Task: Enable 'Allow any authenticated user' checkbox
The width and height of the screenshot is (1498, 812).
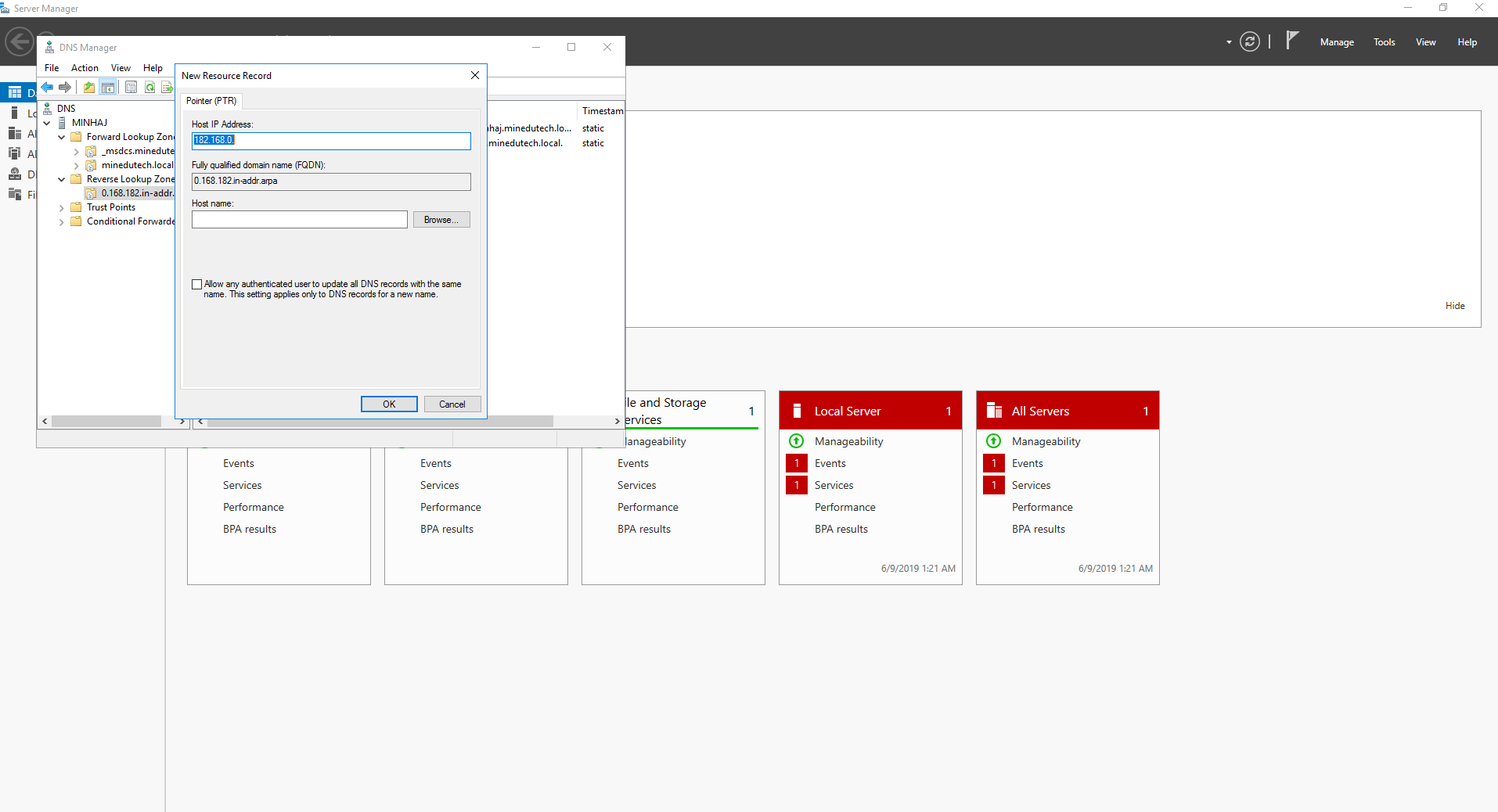Action: pyautogui.click(x=197, y=285)
